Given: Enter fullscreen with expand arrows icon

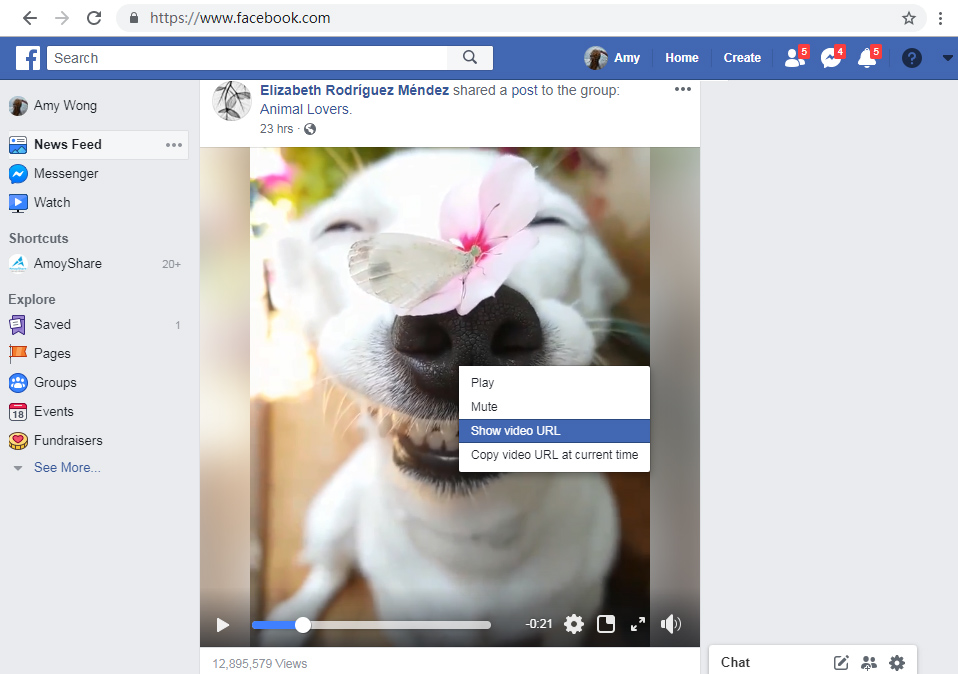Looking at the screenshot, I should point(638,624).
